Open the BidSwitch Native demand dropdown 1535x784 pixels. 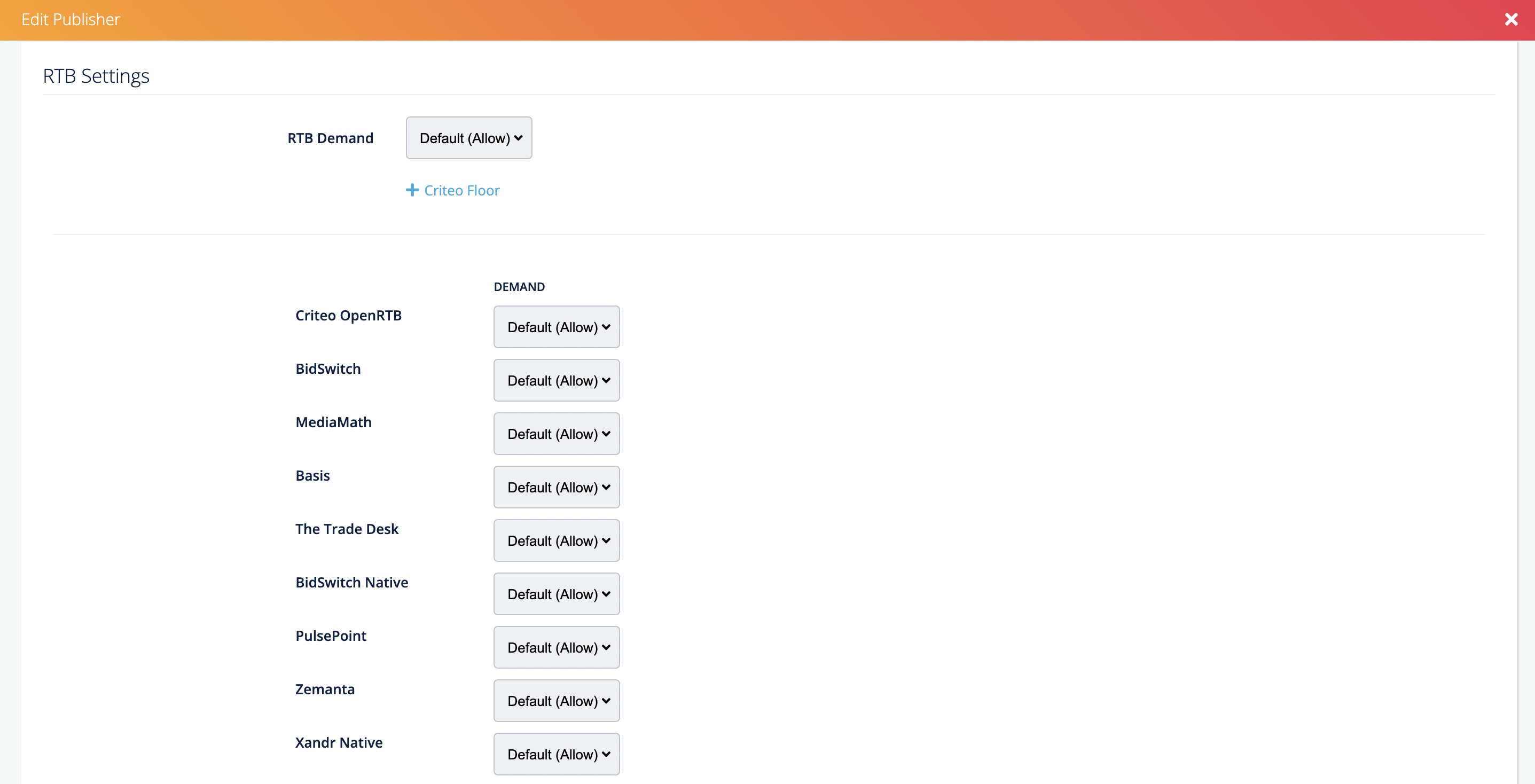coord(557,594)
